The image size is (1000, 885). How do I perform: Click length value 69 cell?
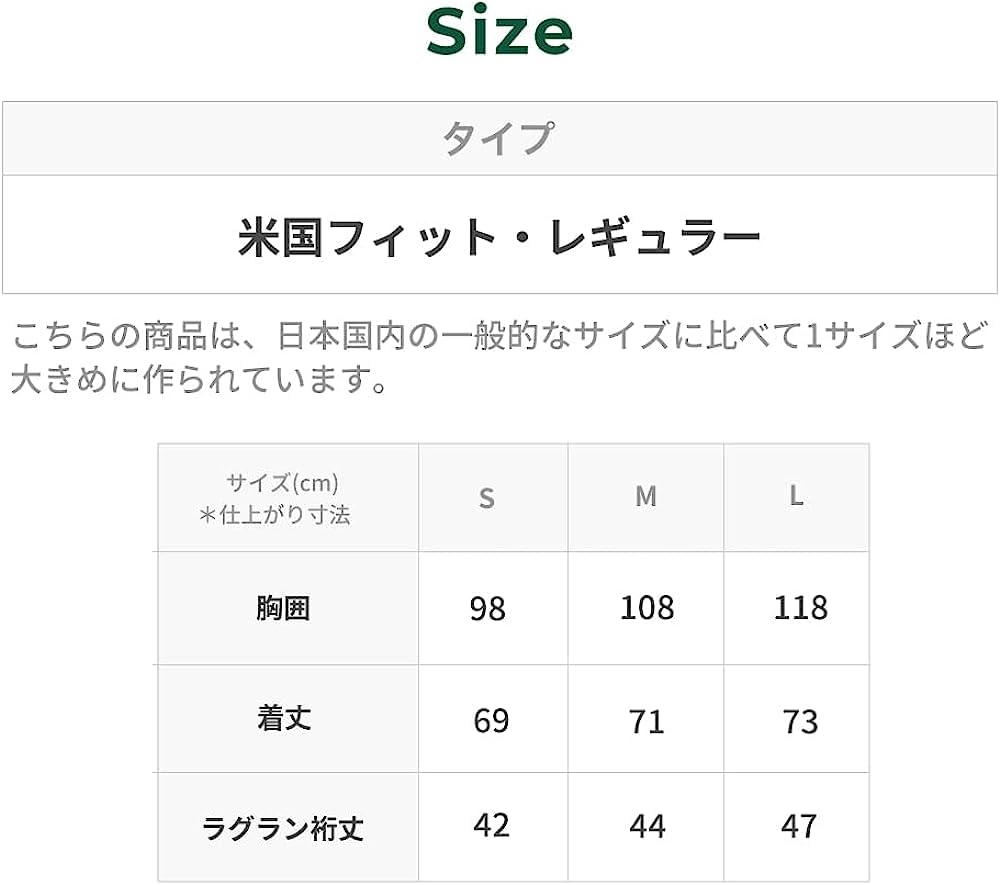(491, 720)
